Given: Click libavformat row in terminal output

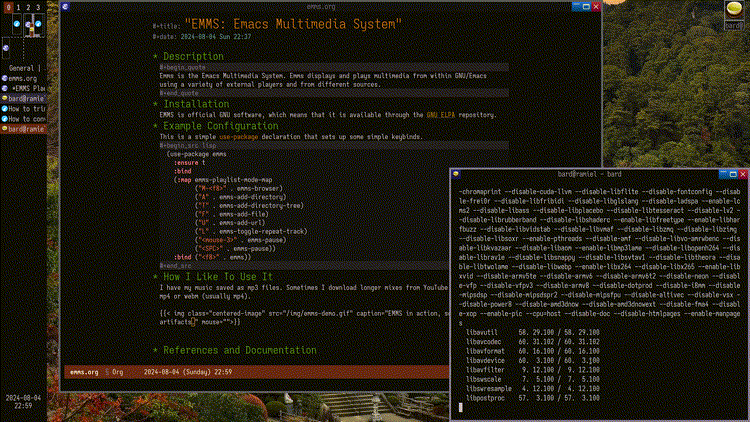Looking at the screenshot, I should click(532, 351).
